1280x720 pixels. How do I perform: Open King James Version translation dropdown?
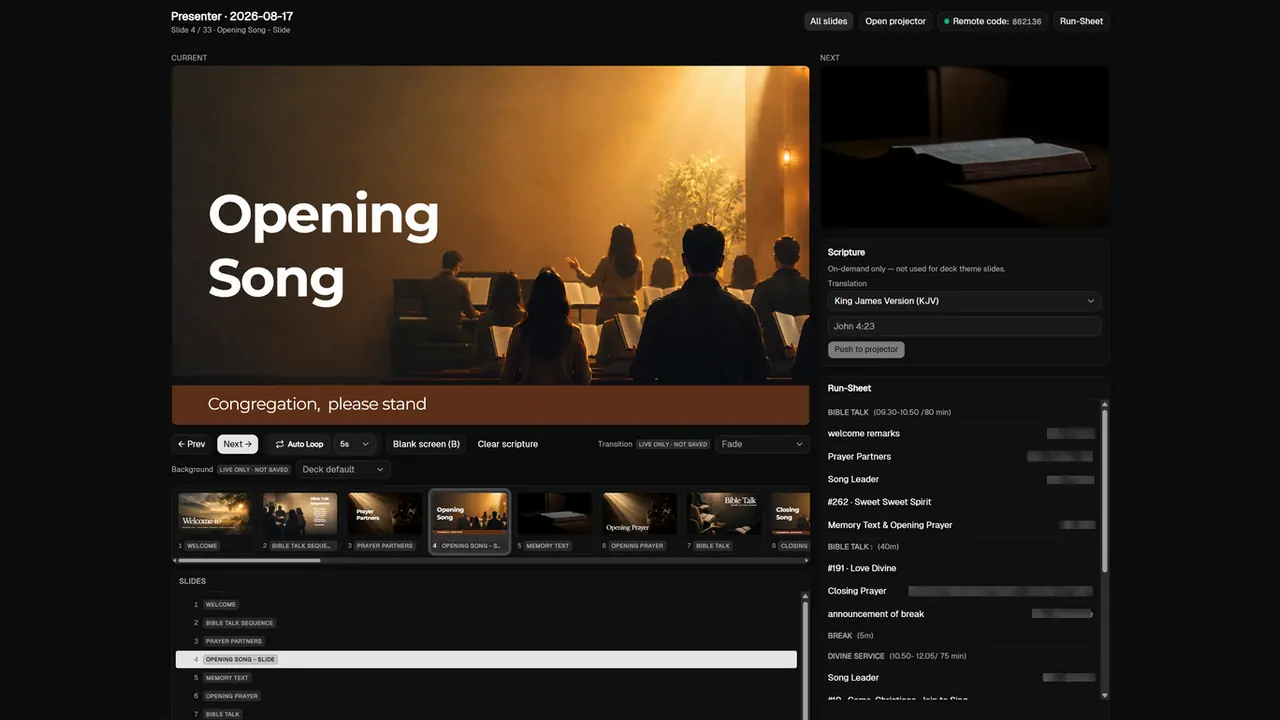964,301
